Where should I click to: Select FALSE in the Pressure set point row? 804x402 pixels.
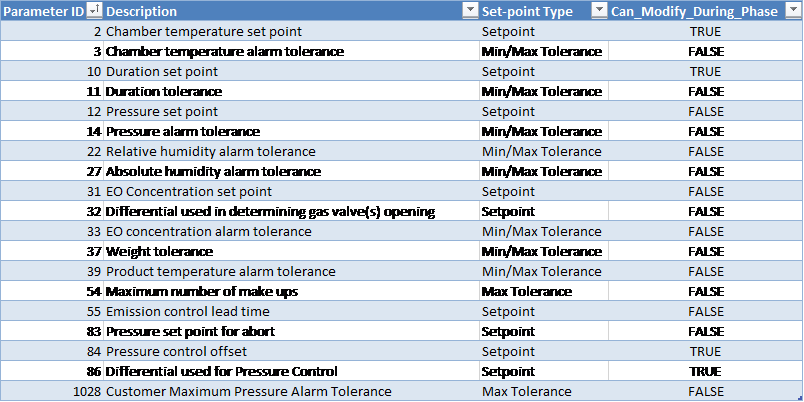click(705, 112)
